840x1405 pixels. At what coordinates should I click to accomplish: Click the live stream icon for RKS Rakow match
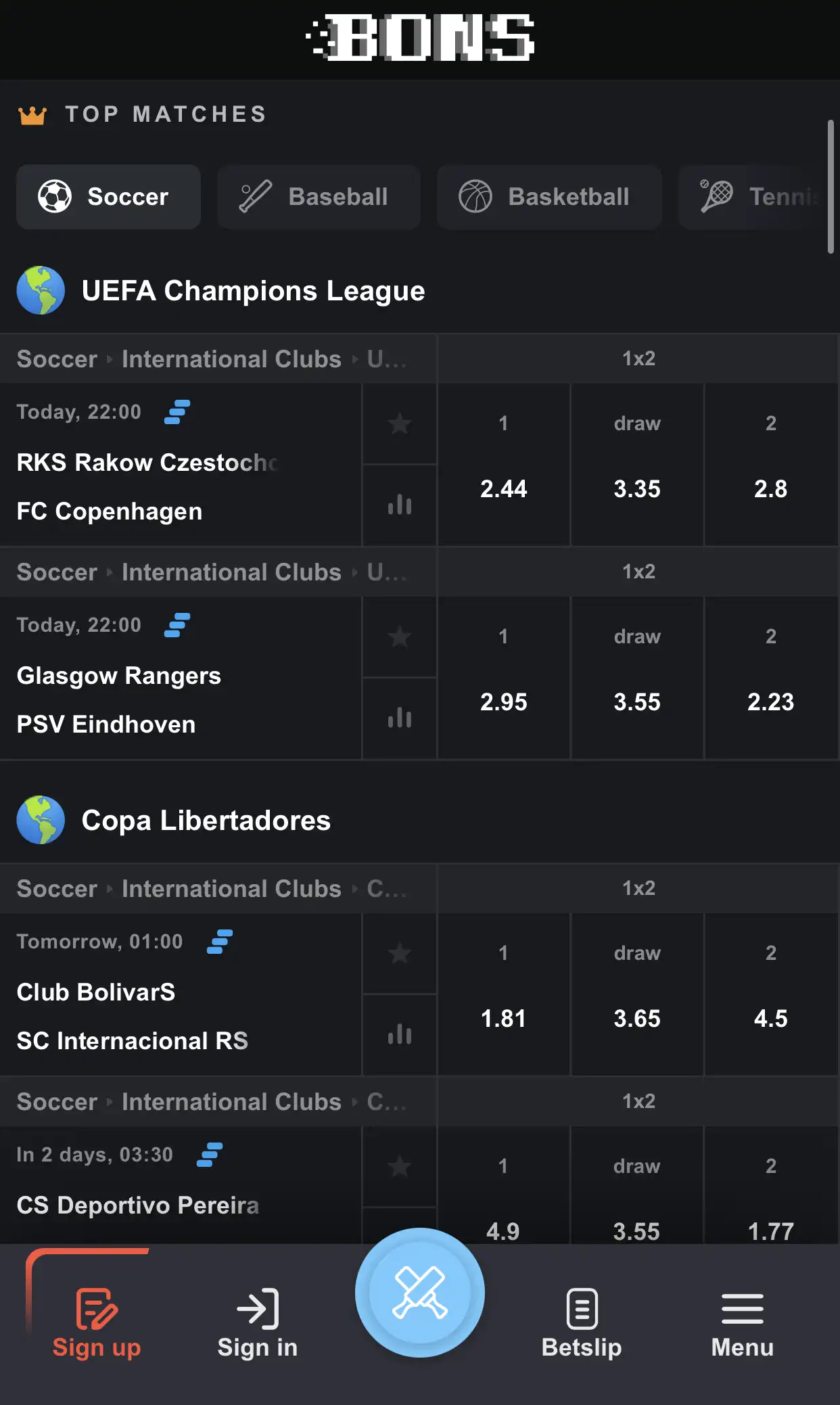(x=177, y=412)
